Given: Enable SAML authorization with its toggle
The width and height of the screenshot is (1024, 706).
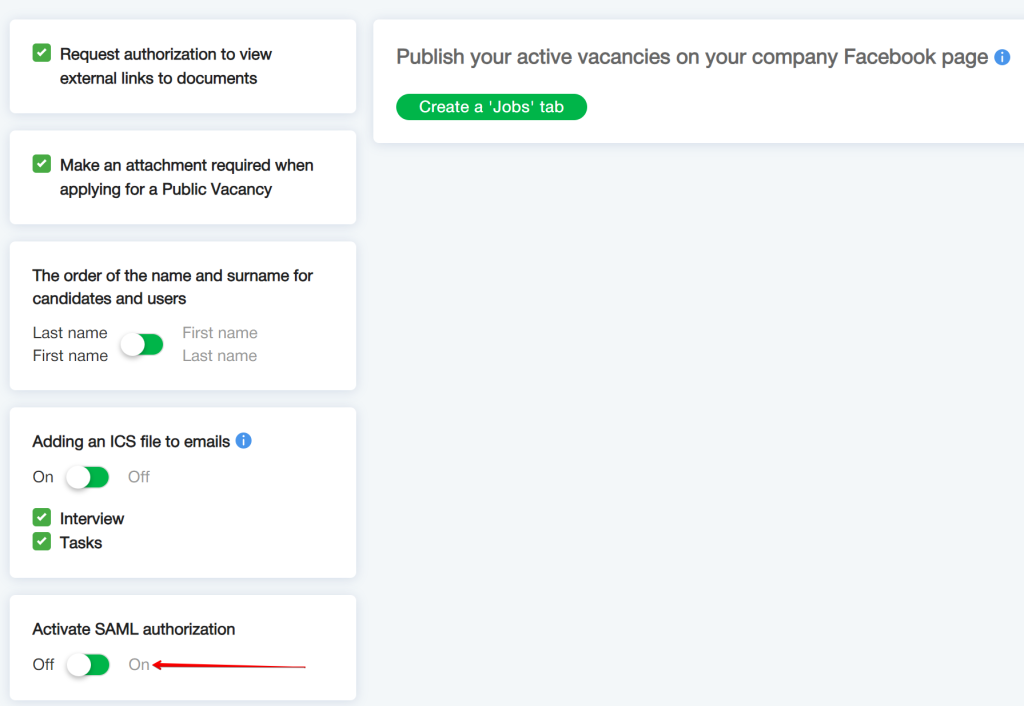Looking at the screenshot, I should (x=87, y=664).
